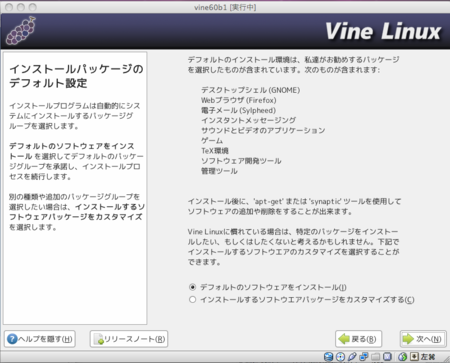Close the vine60b1 virtual machine window
450x363 pixels.
(x=9, y=7)
